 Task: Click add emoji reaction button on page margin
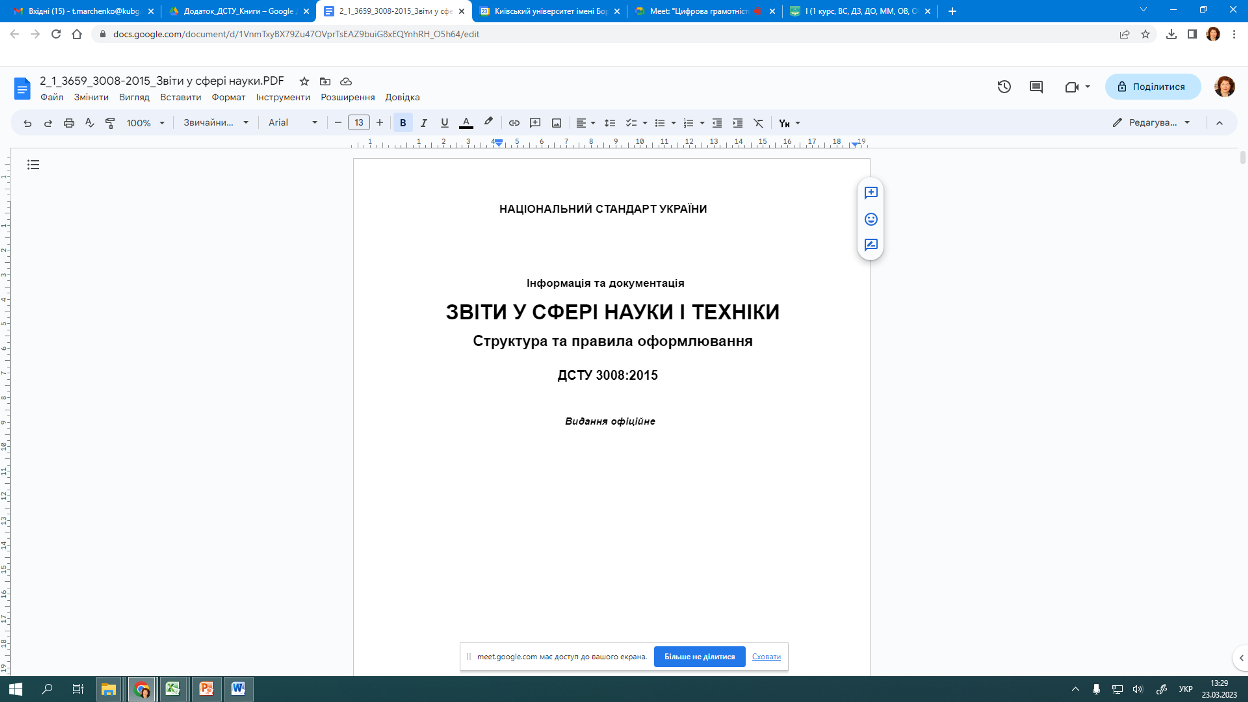871,219
